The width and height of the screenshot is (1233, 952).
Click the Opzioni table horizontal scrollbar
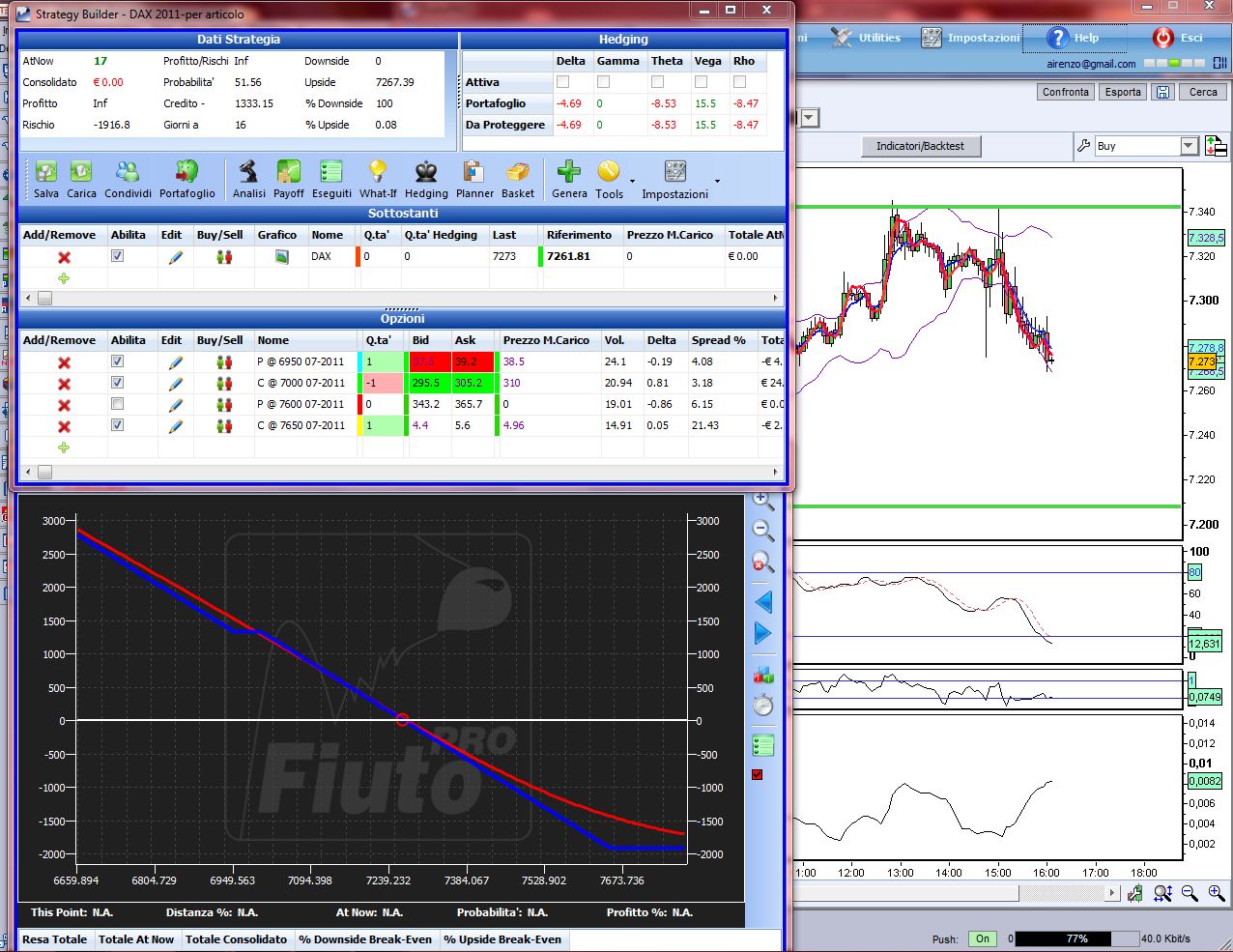tap(402, 472)
